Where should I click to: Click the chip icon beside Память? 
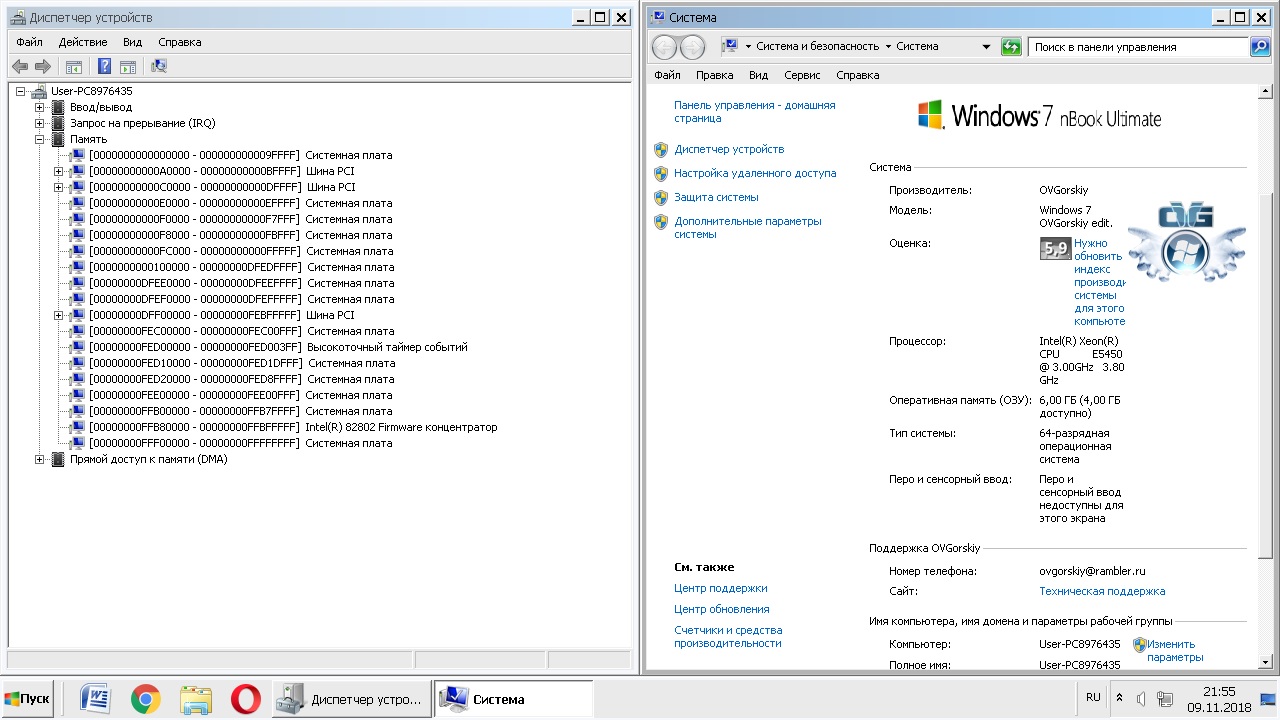point(59,139)
